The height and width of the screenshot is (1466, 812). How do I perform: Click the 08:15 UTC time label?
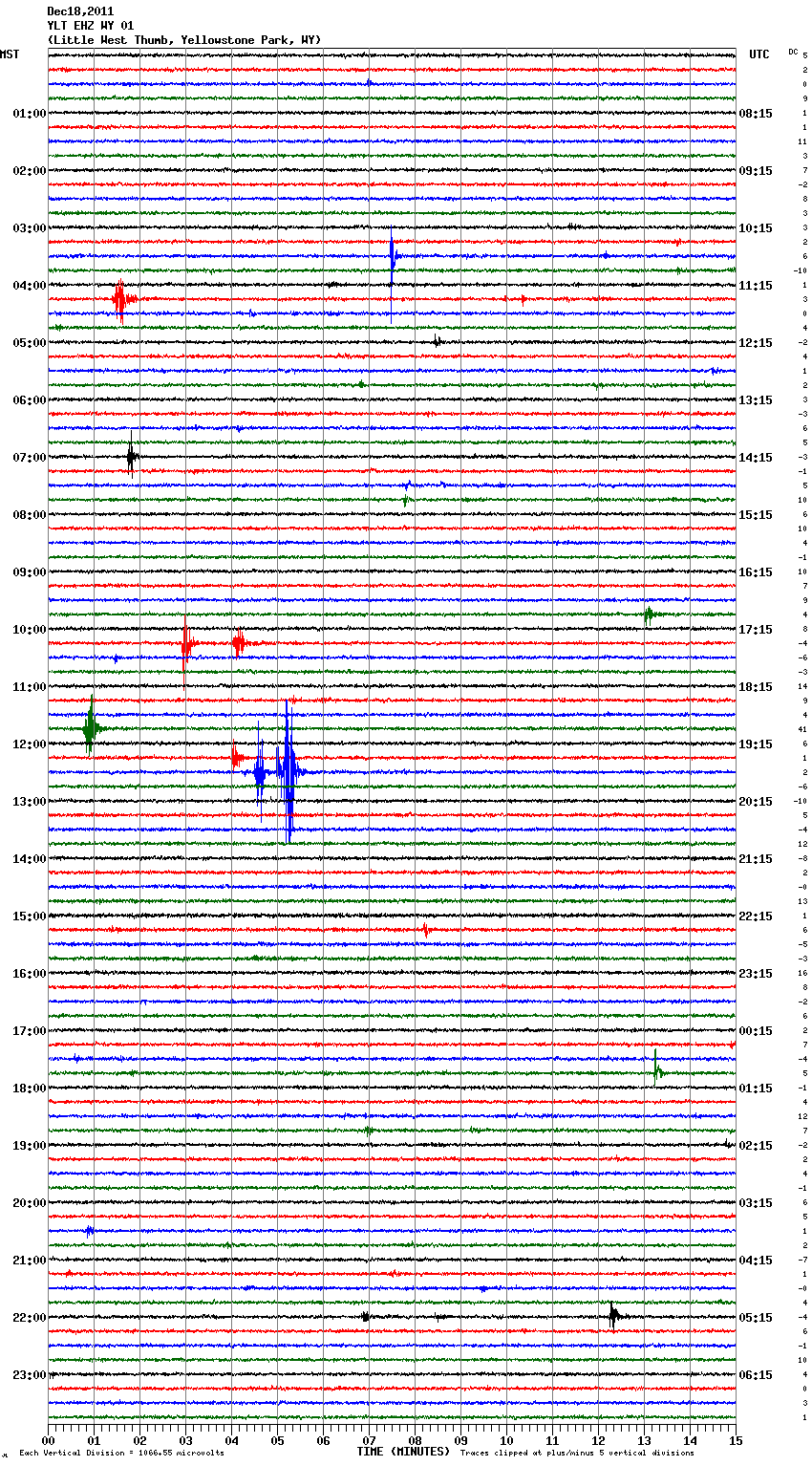point(756,114)
